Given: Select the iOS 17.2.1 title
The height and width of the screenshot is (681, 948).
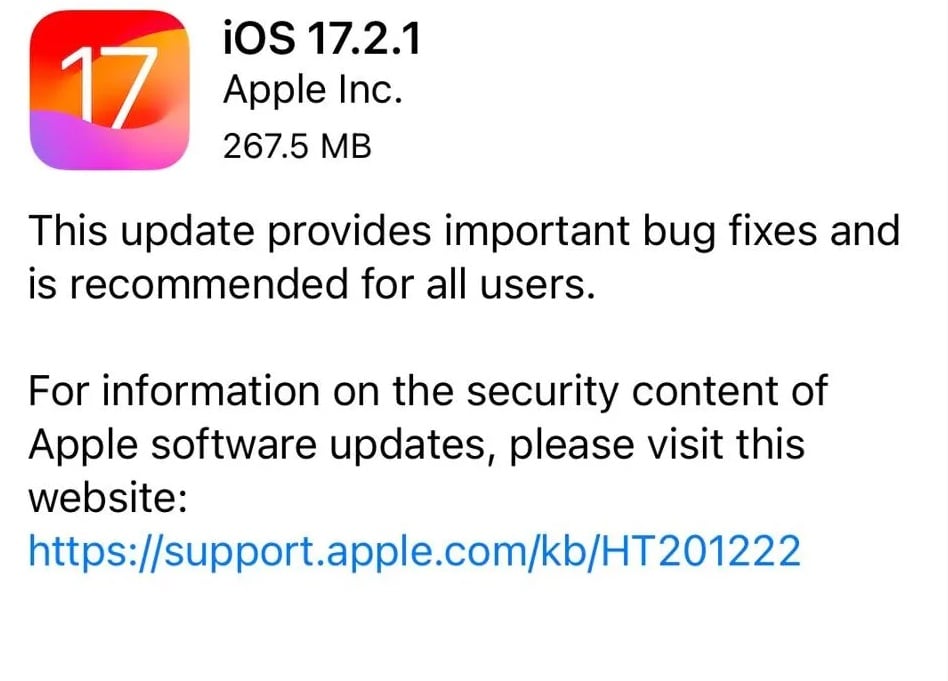Looking at the screenshot, I should coord(321,37).
